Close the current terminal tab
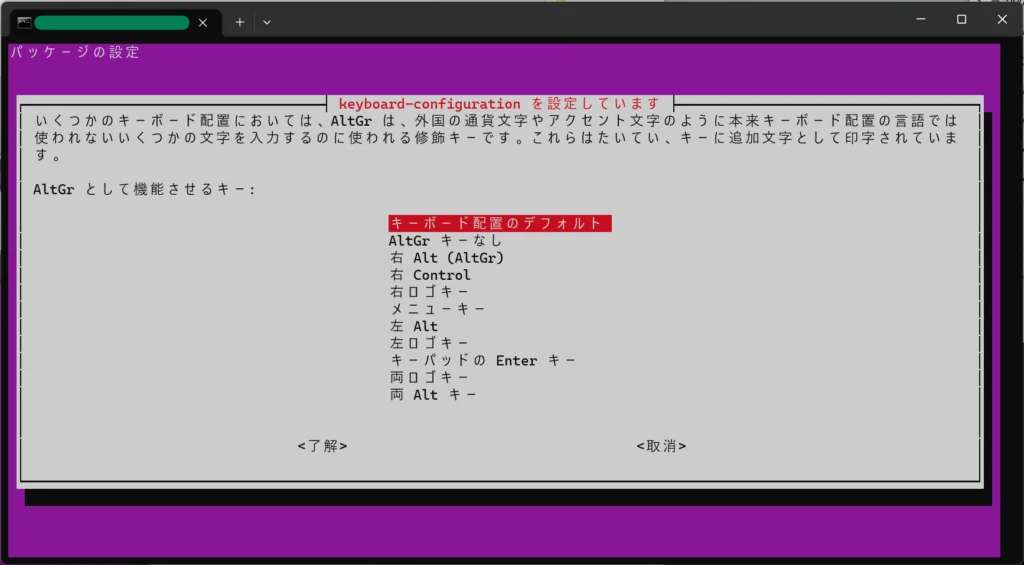Image resolution: width=1024 pixels, height=565 pixels. pyautogui.click(x=202, y=23)
